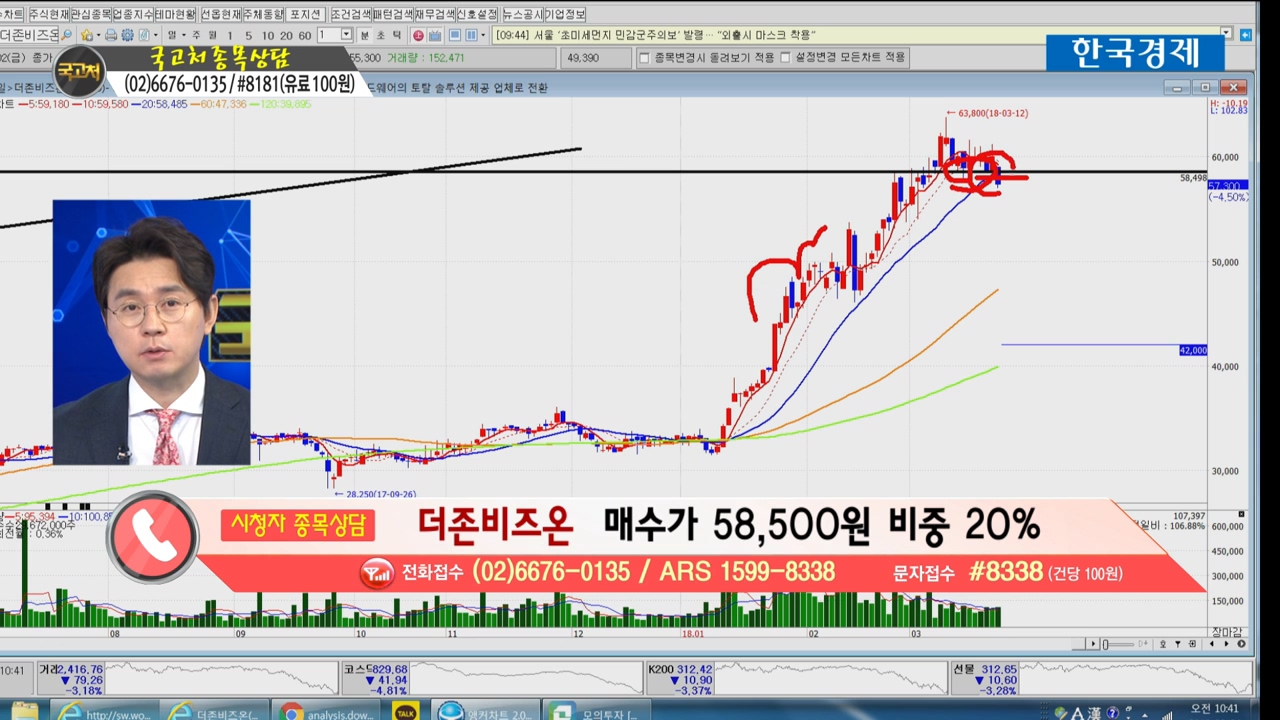Open KakaoTalk from the taskbar

pos(405,711)
